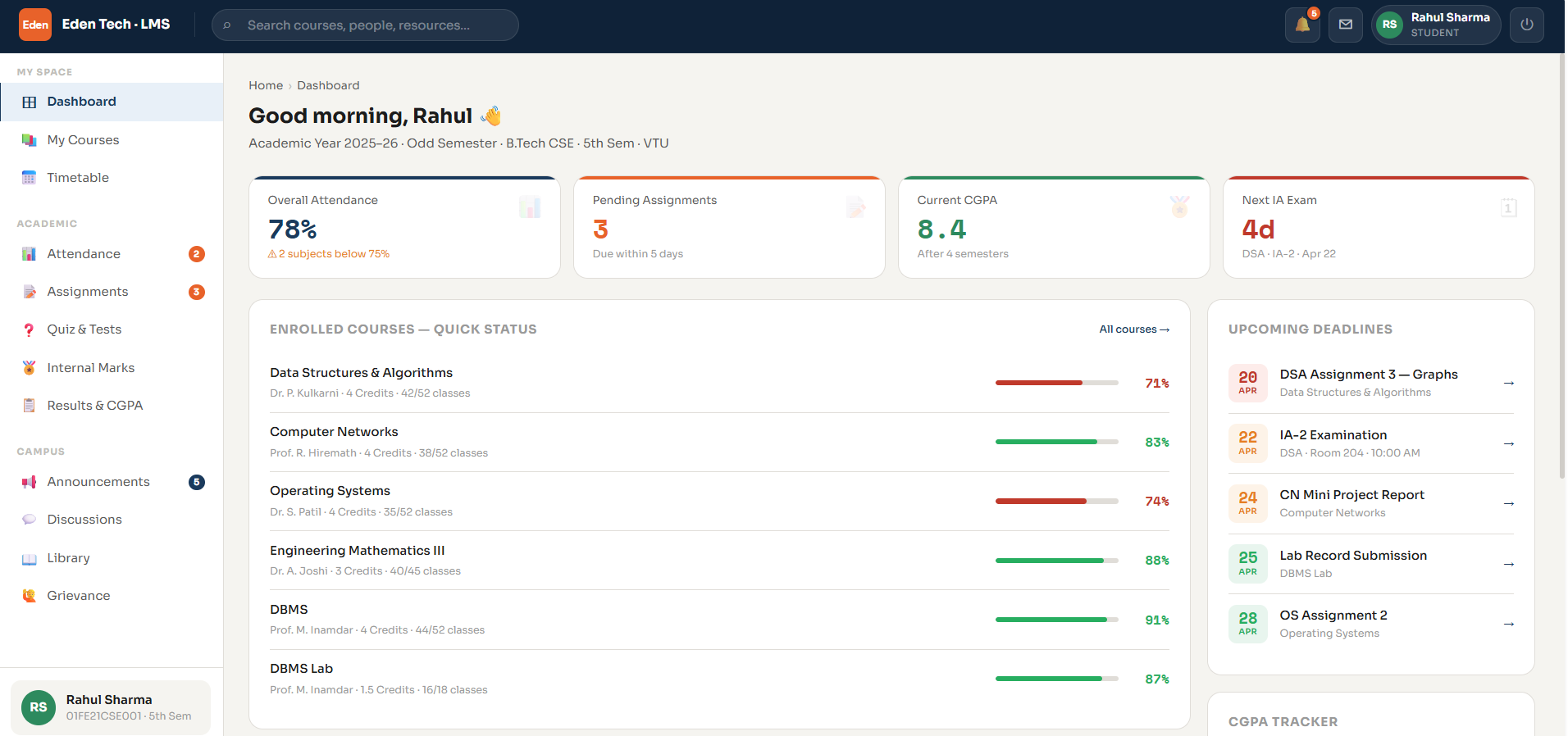This screenshot has height=736, width=1568.
Task: Click the Eden logo icon
Action: [x=35, y=25]
